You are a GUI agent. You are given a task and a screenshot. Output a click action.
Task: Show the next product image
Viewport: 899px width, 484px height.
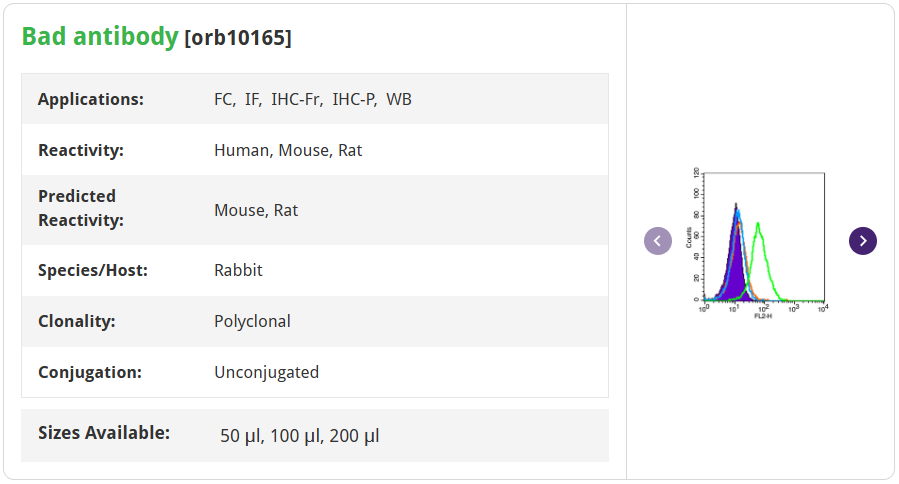[862, 241]
